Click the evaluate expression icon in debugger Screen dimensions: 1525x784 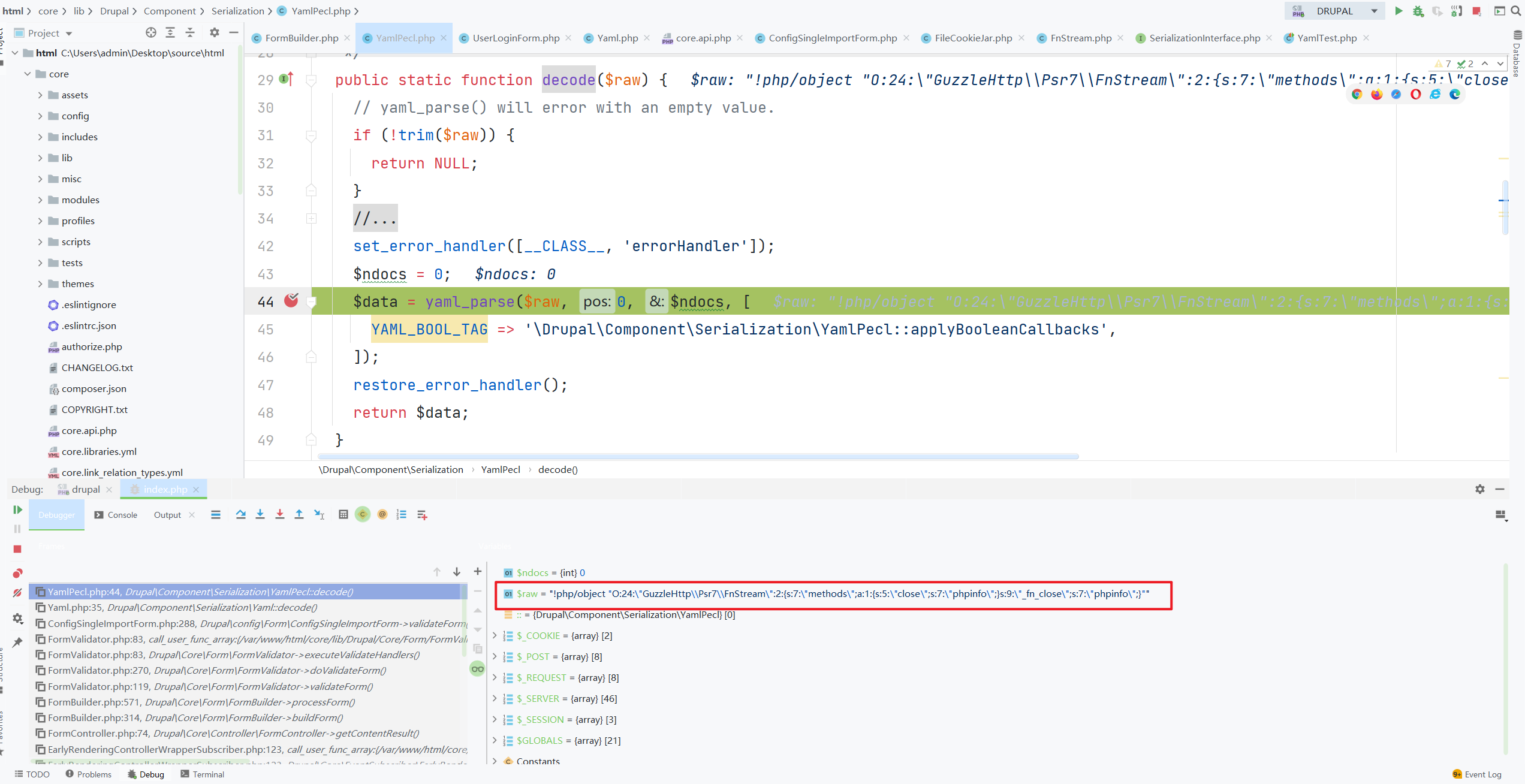click(343, 514)
